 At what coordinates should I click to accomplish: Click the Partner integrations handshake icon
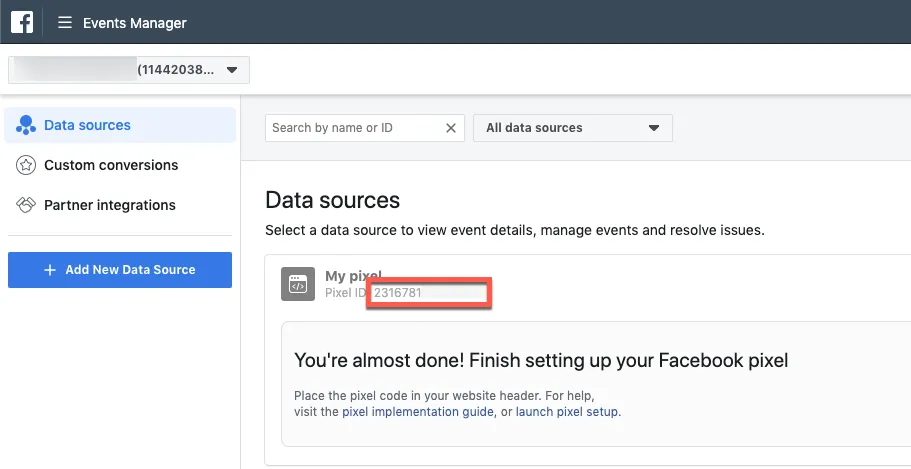26,205
